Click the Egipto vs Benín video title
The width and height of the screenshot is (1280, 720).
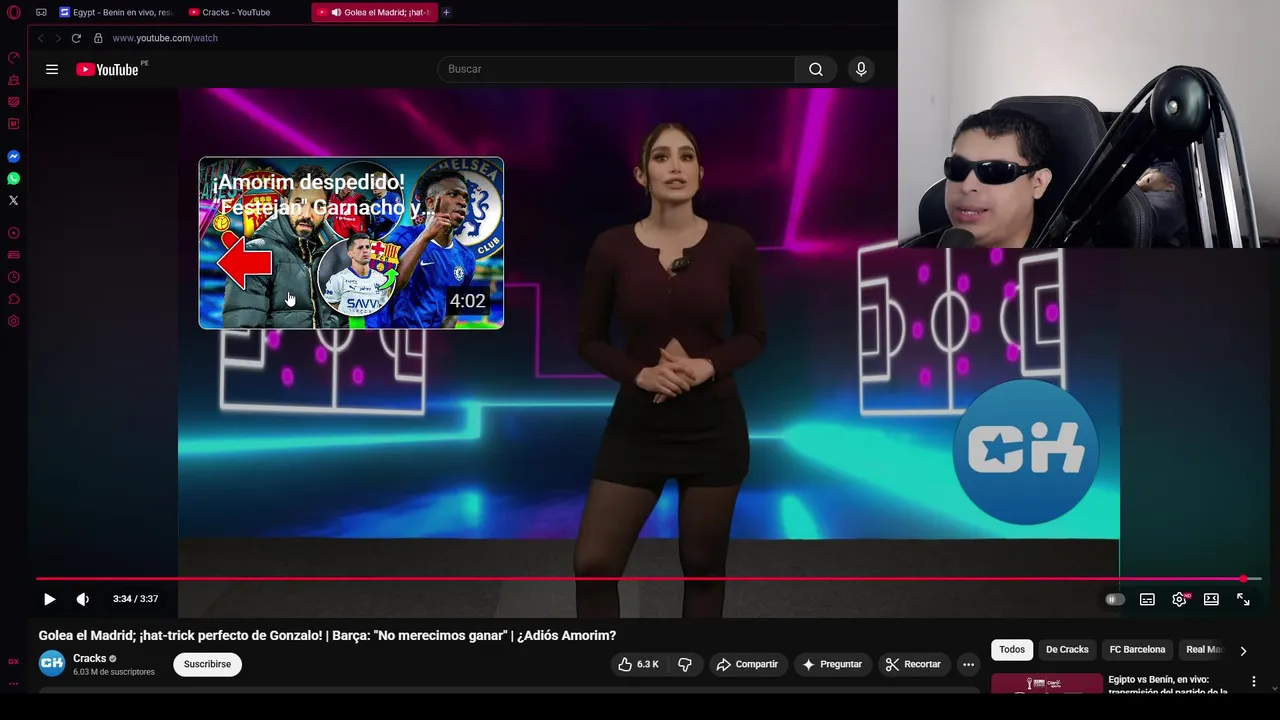click(x=1168, y=685)
